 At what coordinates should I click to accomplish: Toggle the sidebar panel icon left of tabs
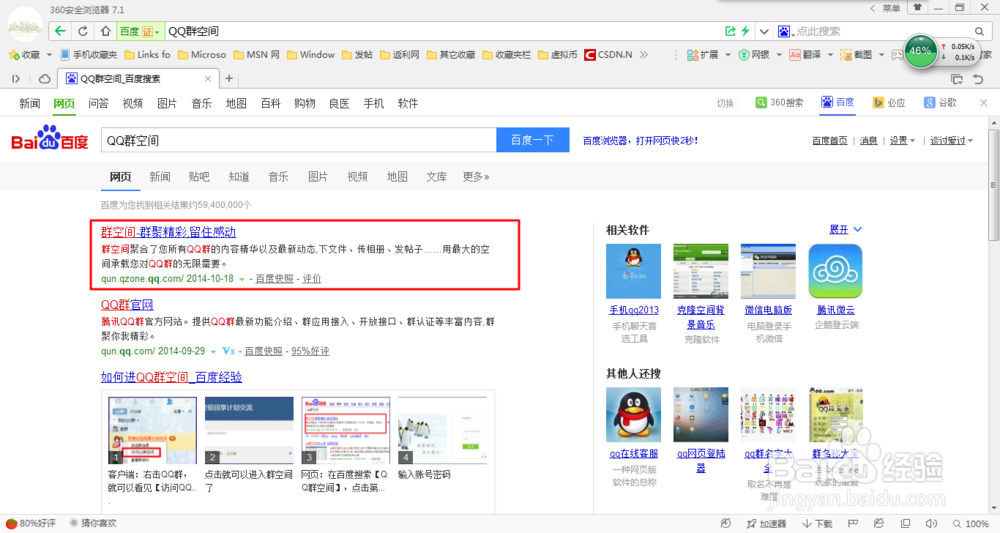tap(16, 78)
